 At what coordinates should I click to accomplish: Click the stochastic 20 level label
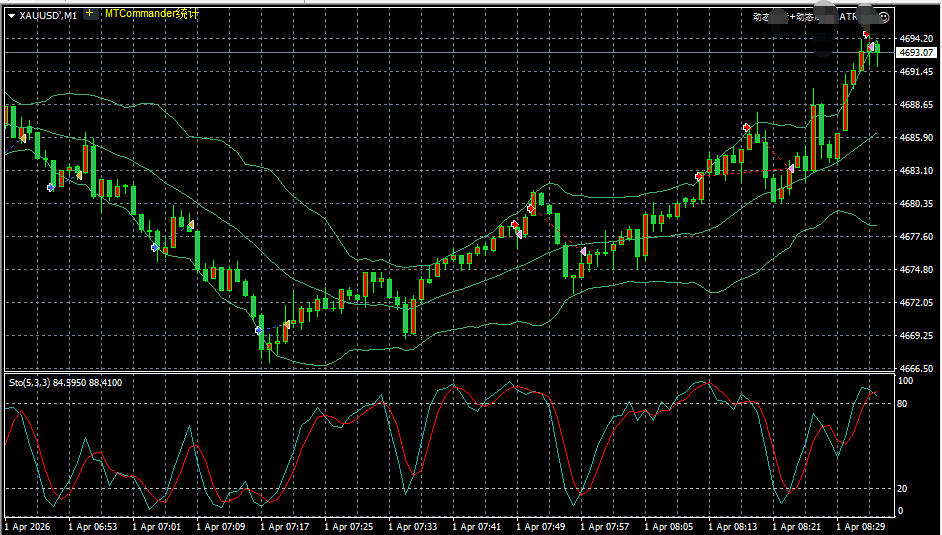click(902, 489)
